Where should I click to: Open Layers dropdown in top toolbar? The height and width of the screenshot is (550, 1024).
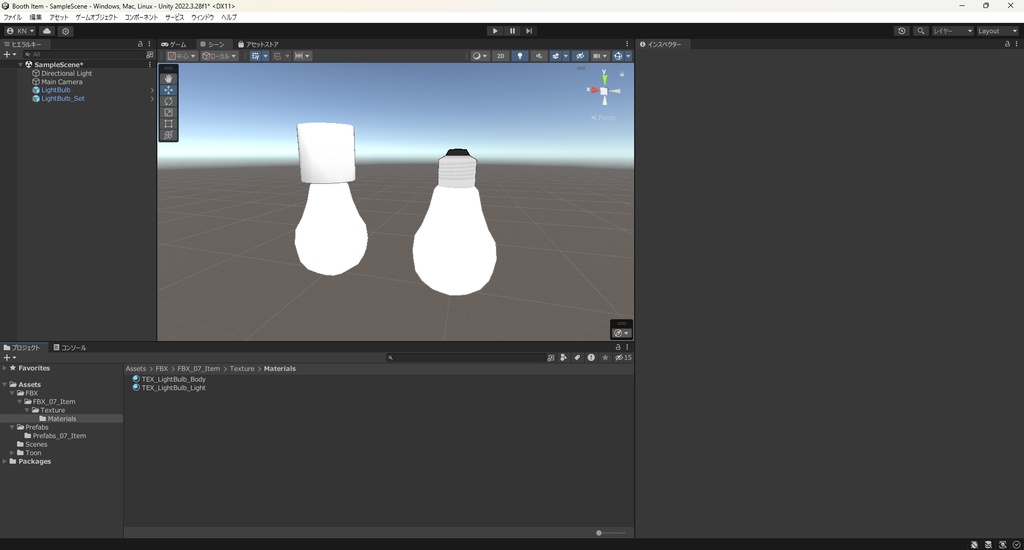coord(952,31)
